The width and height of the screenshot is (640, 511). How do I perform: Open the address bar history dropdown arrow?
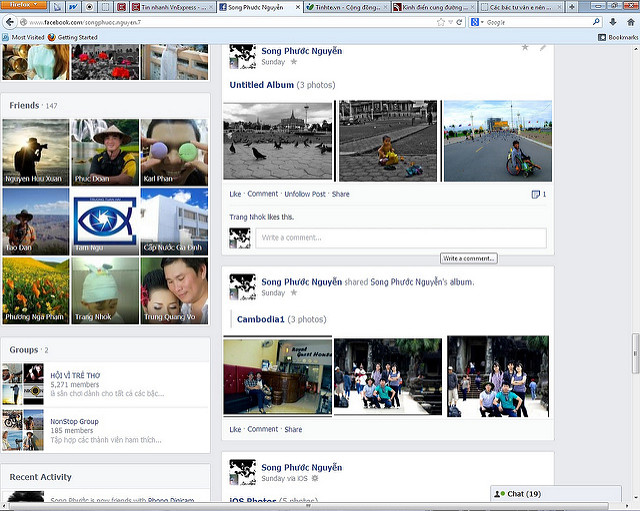click(451, 22)
